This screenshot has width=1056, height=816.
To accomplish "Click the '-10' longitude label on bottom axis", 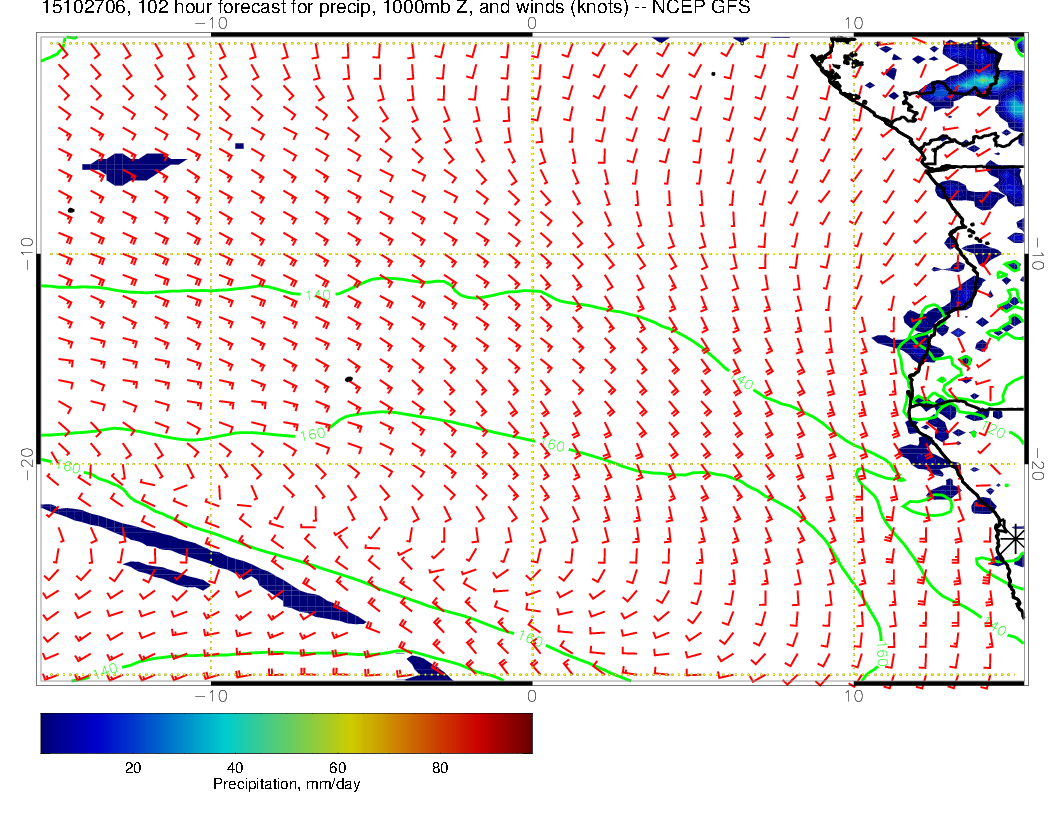I will click(x=211, y=696).
